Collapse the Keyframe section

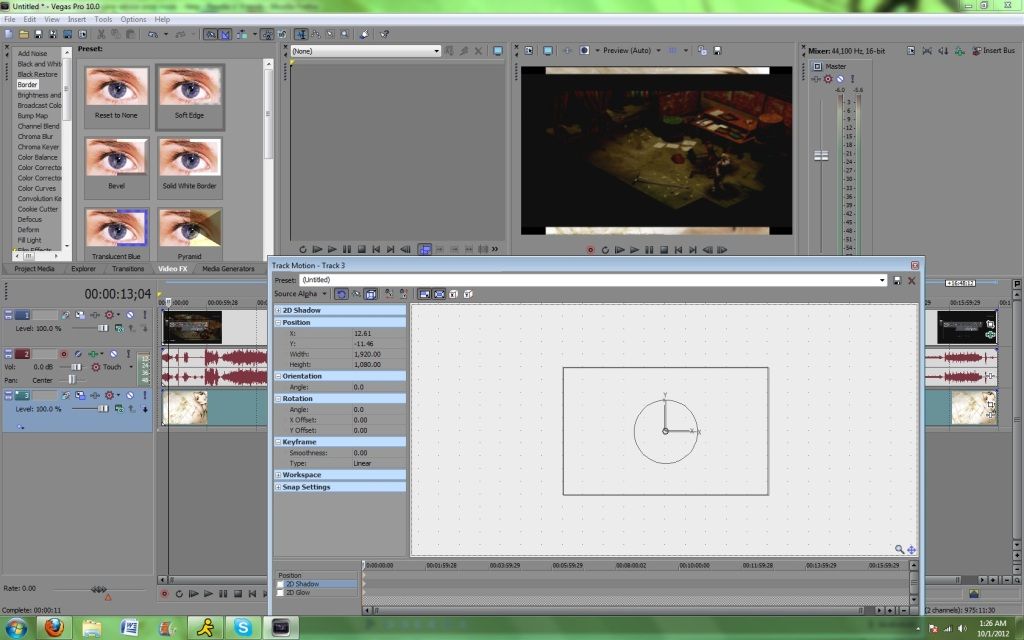278,442
